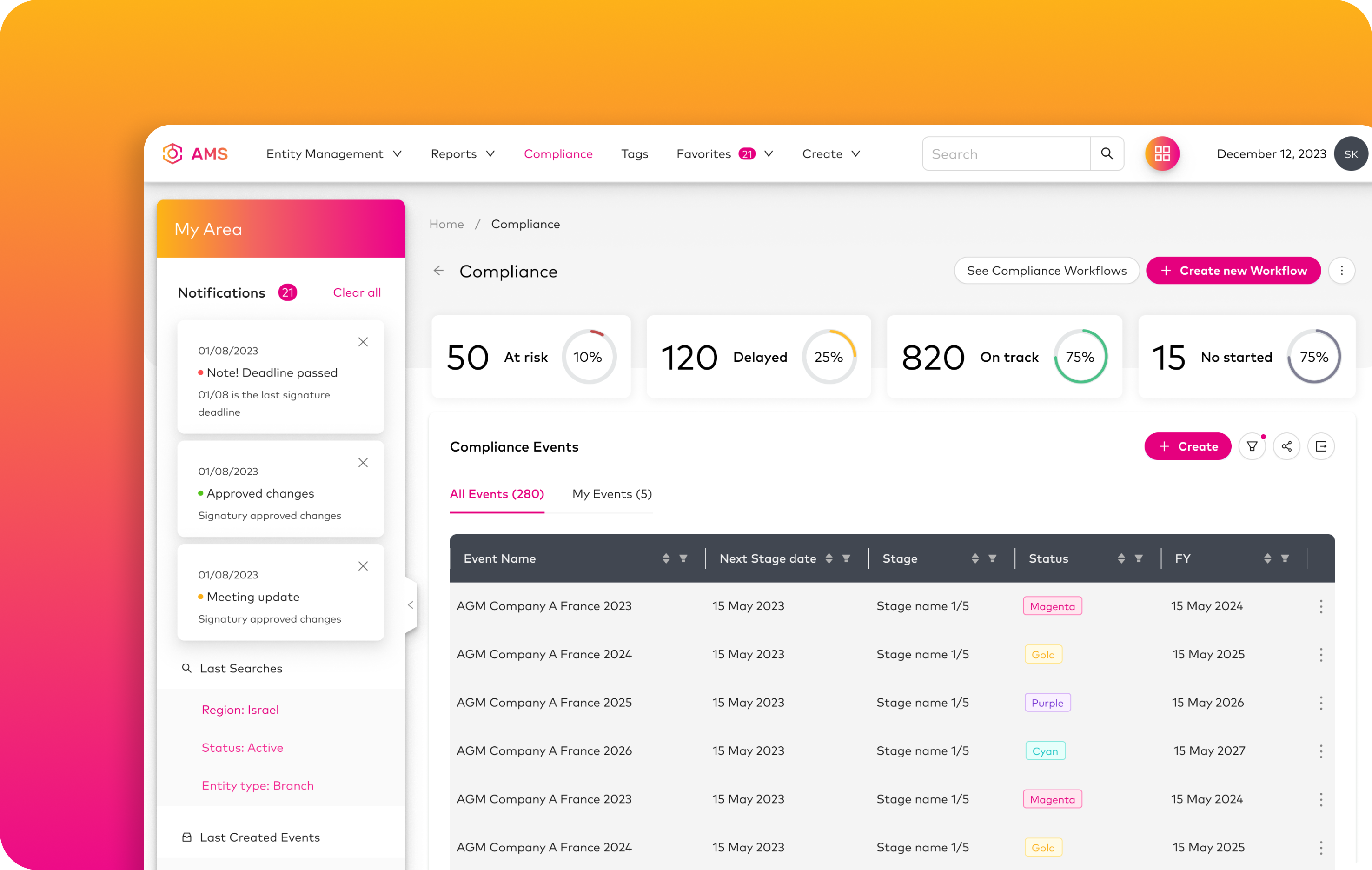Click the search magnifier button

pos(1107,154)
